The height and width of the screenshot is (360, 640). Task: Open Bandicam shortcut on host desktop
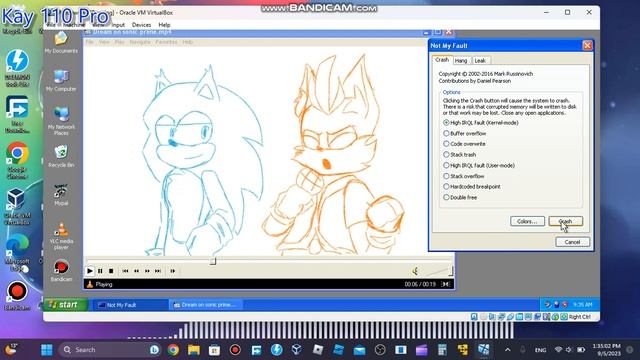[17, 296]
